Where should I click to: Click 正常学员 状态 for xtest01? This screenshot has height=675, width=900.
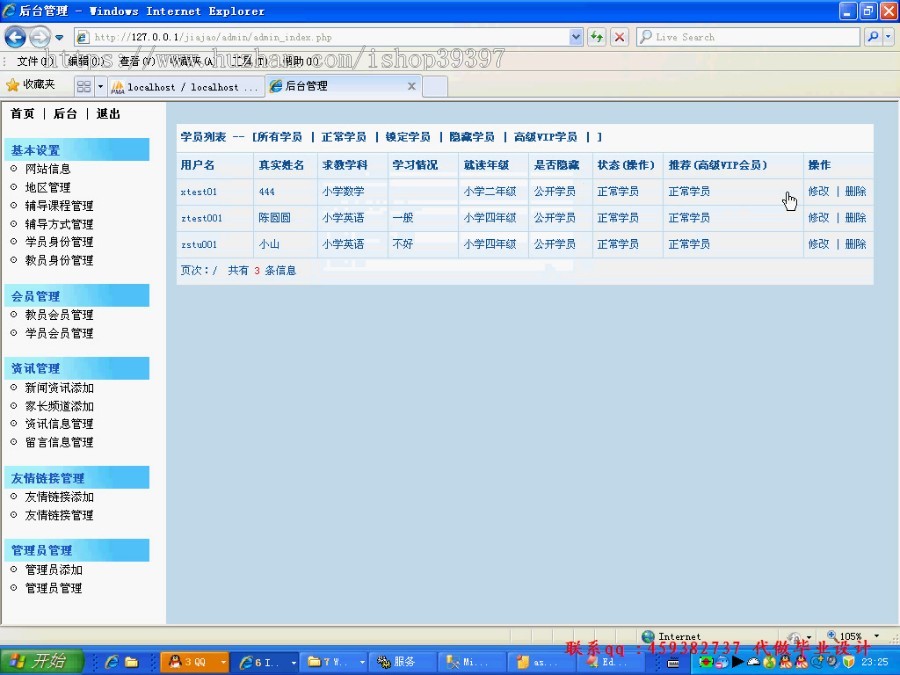pyautogui.click(x=618, y=191)
